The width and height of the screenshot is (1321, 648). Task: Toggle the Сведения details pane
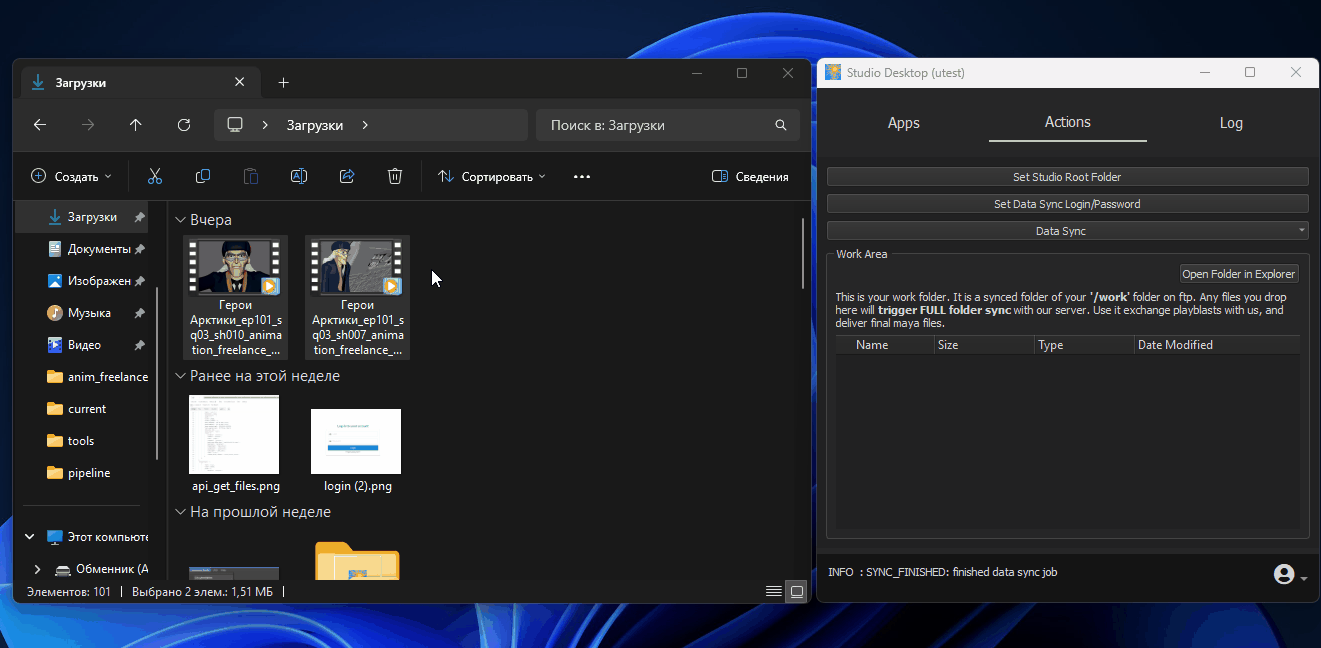tap(750, 177)
